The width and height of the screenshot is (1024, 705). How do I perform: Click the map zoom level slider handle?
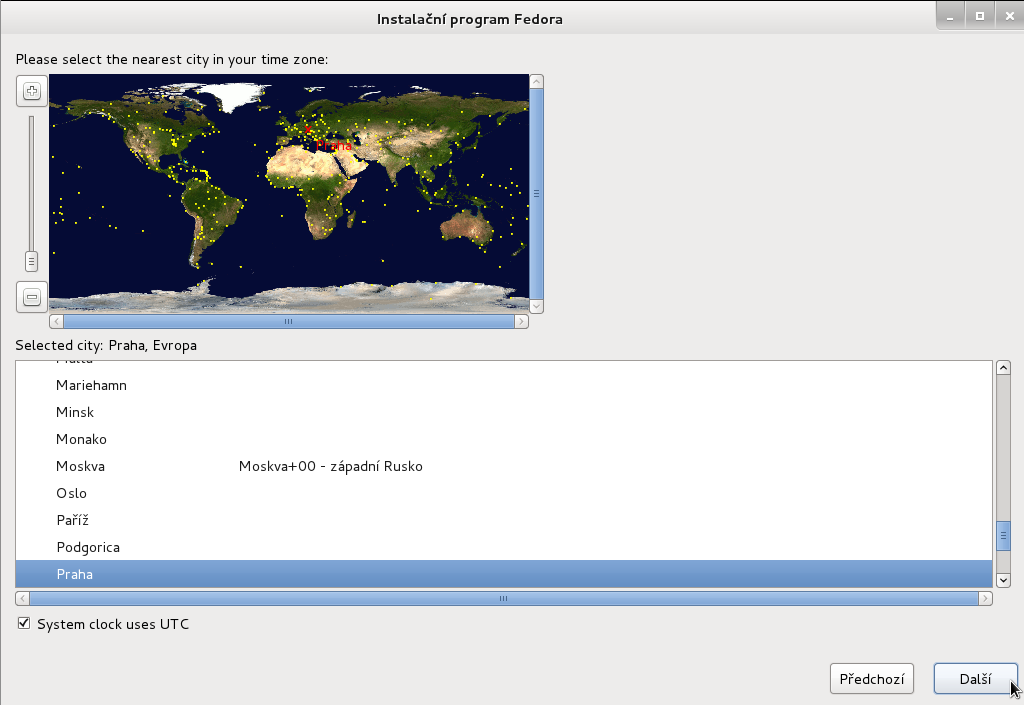coord(32,261)
